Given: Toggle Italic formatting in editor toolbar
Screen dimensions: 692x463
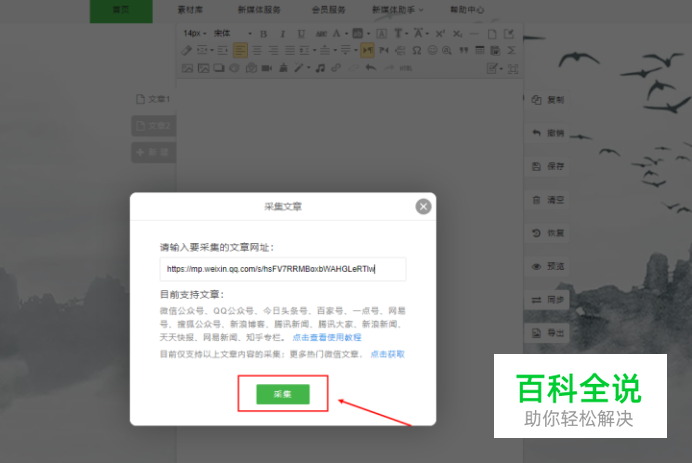Looking at the screenshot, I should [x=282, y=34].
